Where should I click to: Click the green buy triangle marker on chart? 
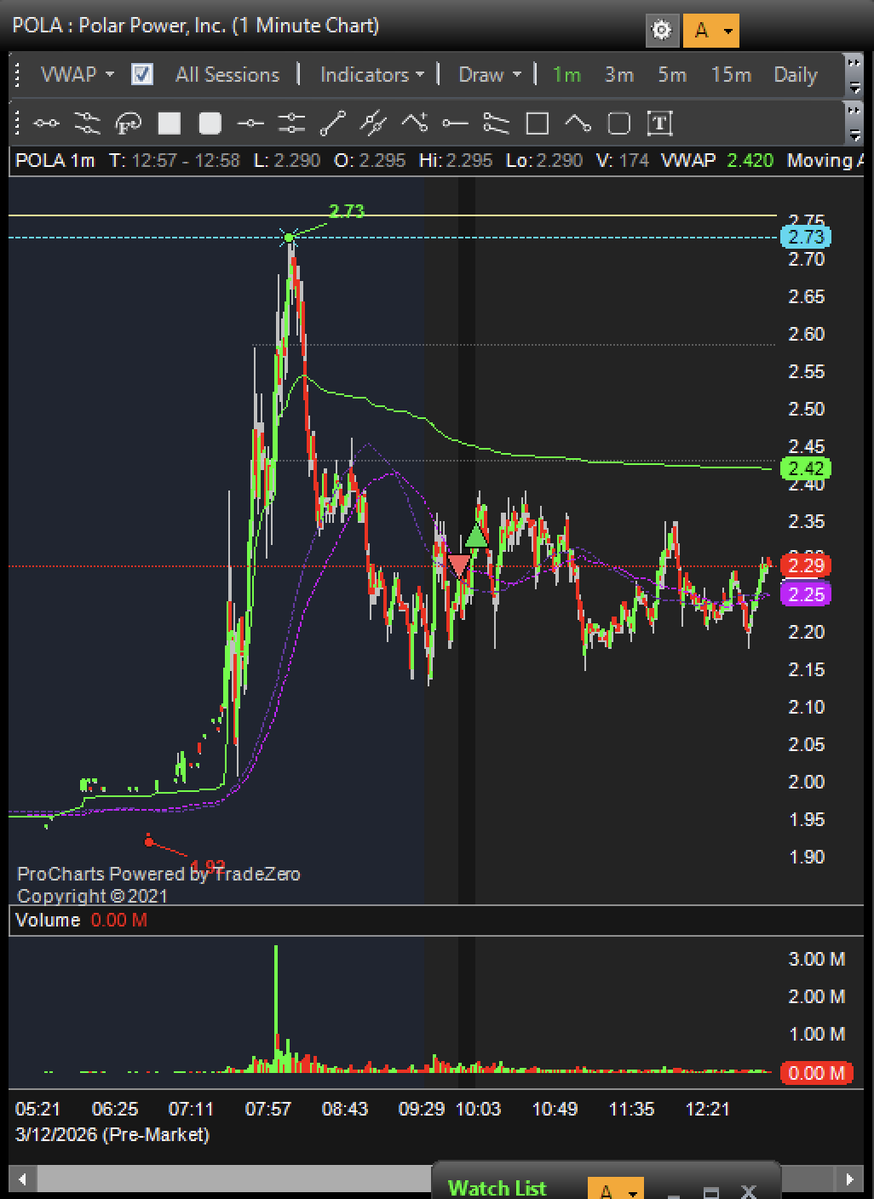(x=476, y=536)
